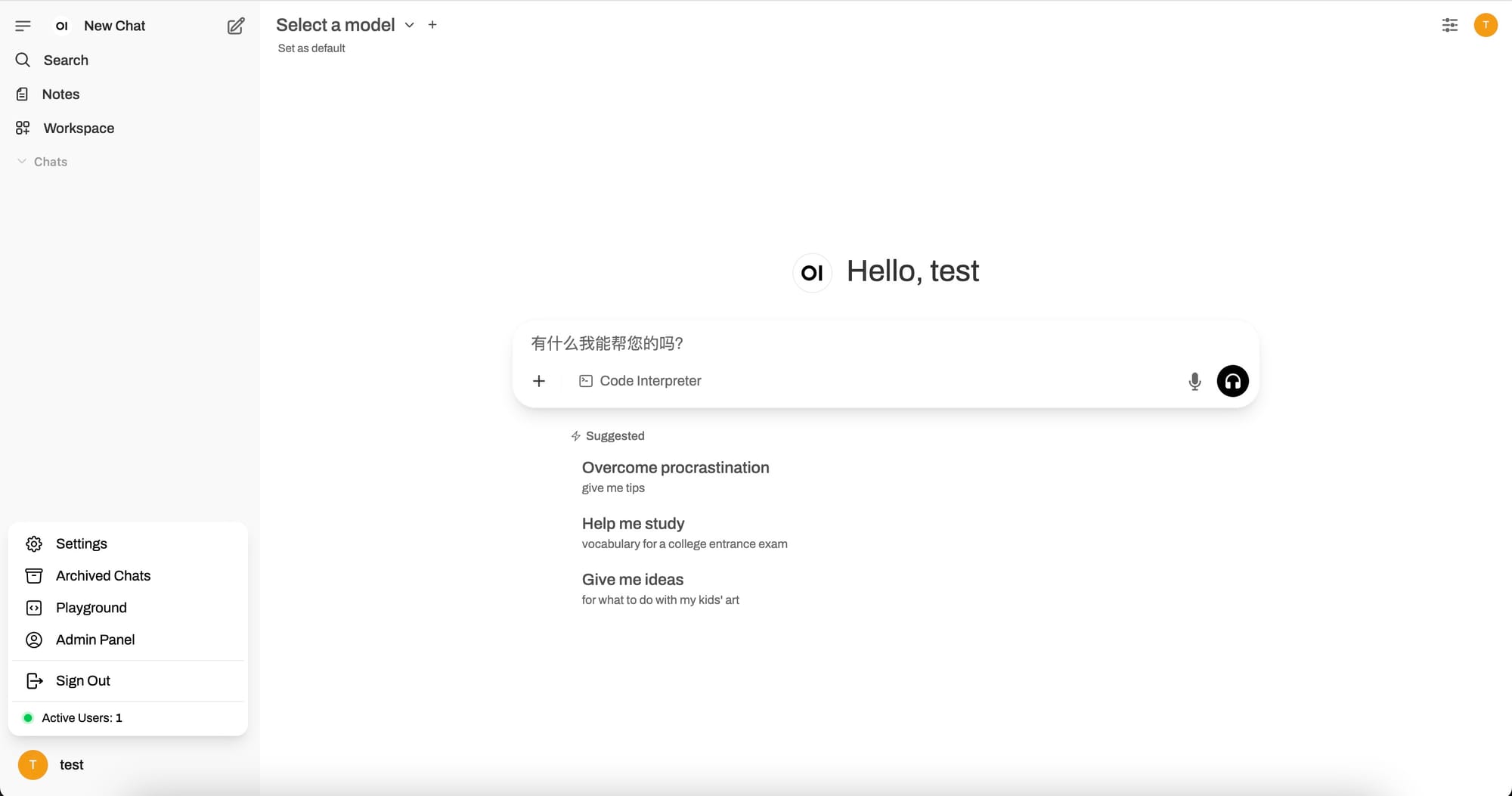Open the chat controls sliders icon
Viewport: 1512px width, 796px height.
pyautogui.click(x=1449, y=25)
